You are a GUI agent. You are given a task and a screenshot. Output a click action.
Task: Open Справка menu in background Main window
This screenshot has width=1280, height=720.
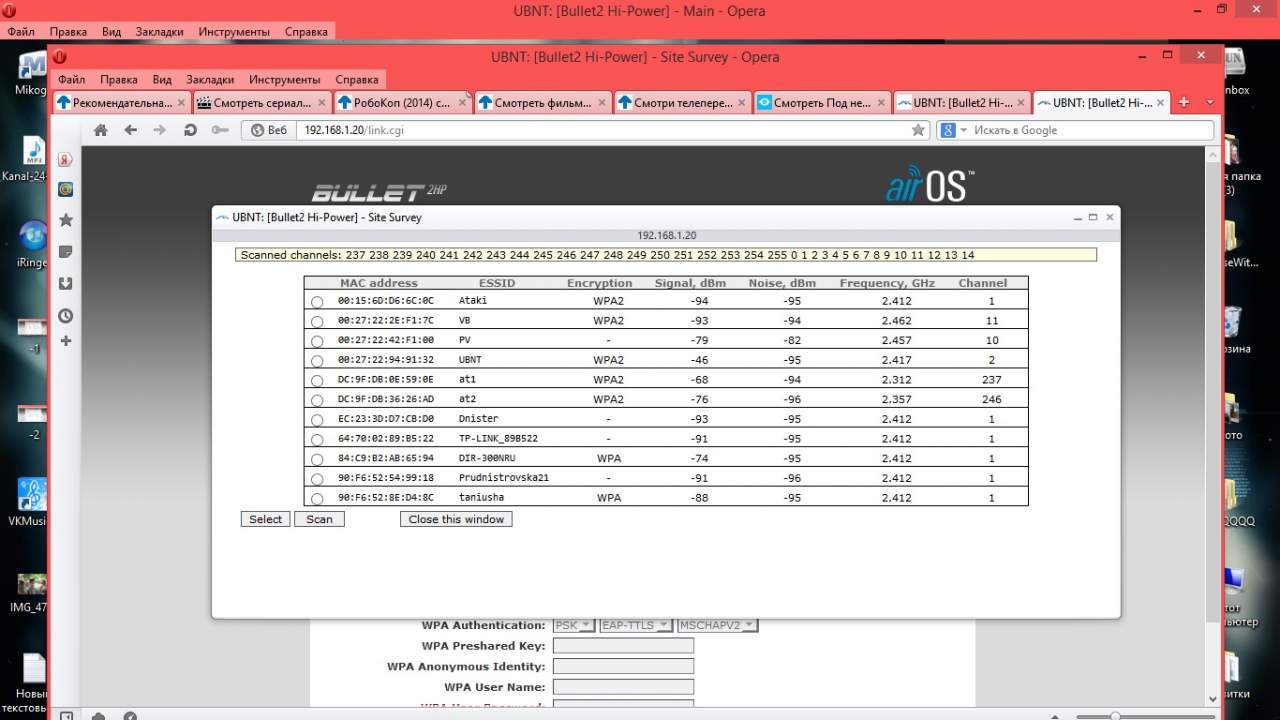(306, 31)
